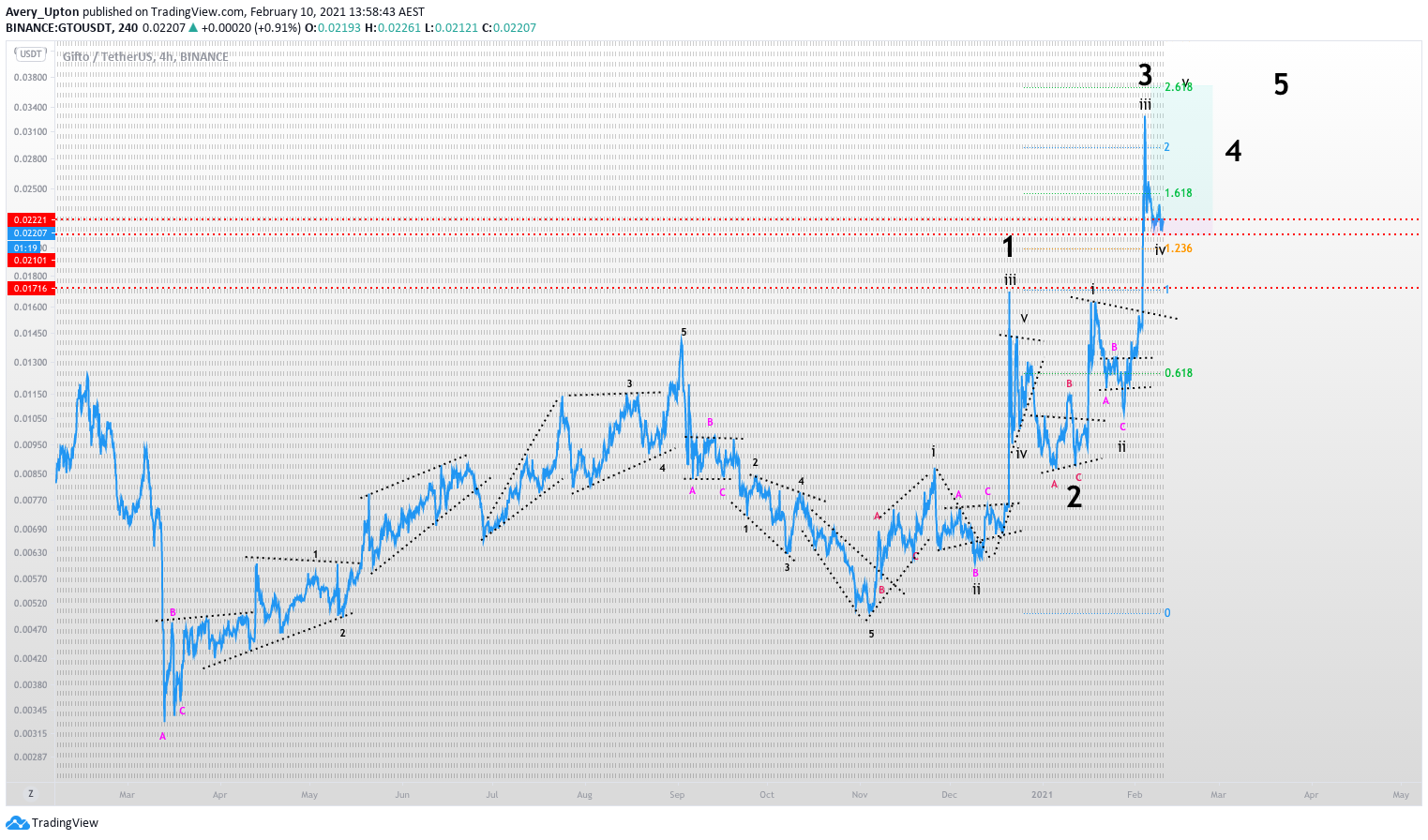This screenshot has width=1428, height=840.
Task: Click the BINANCE:GTOUSDT symbol text
Action: pos(58,28)
